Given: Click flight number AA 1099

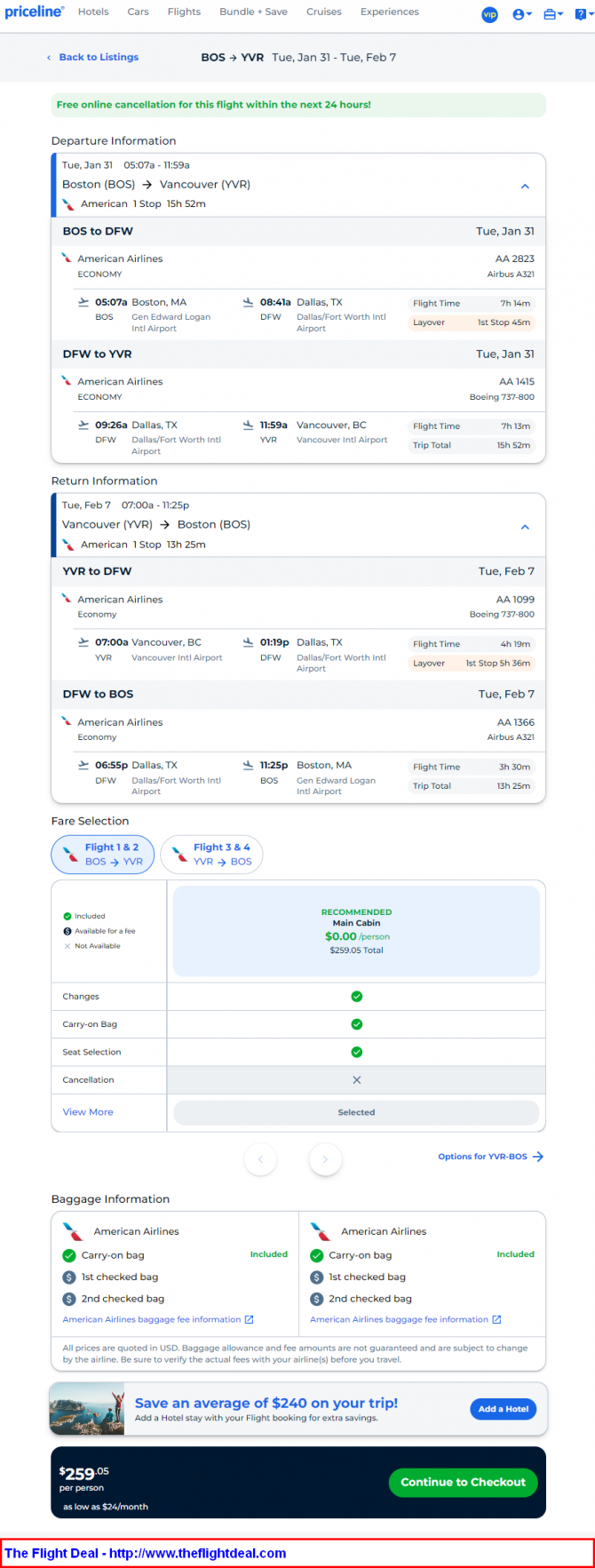Looking at the screenshot, I should pyautogui.click(x=515, y=599).
